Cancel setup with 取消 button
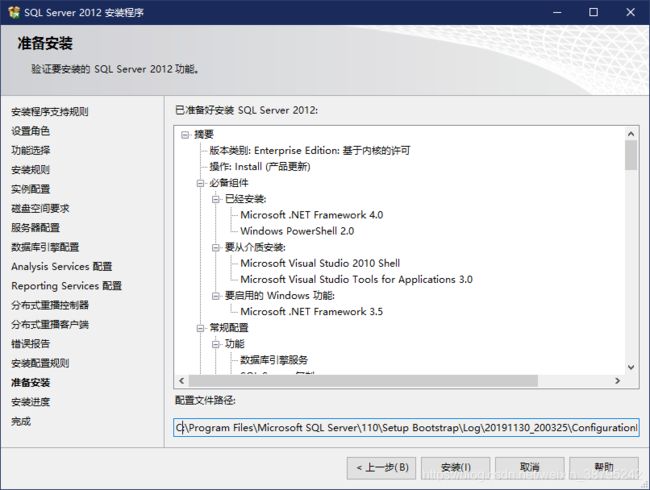Viewport: 650px width, 490px height. [529, 468]
